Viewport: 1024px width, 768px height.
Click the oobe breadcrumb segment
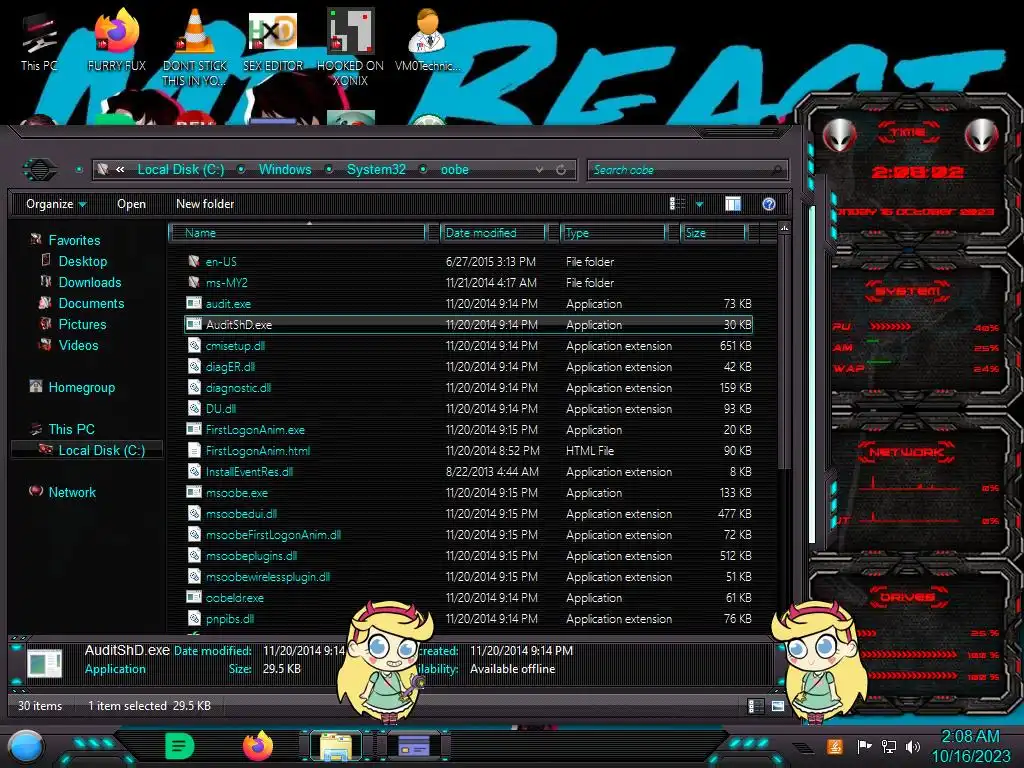click(455, 170)
